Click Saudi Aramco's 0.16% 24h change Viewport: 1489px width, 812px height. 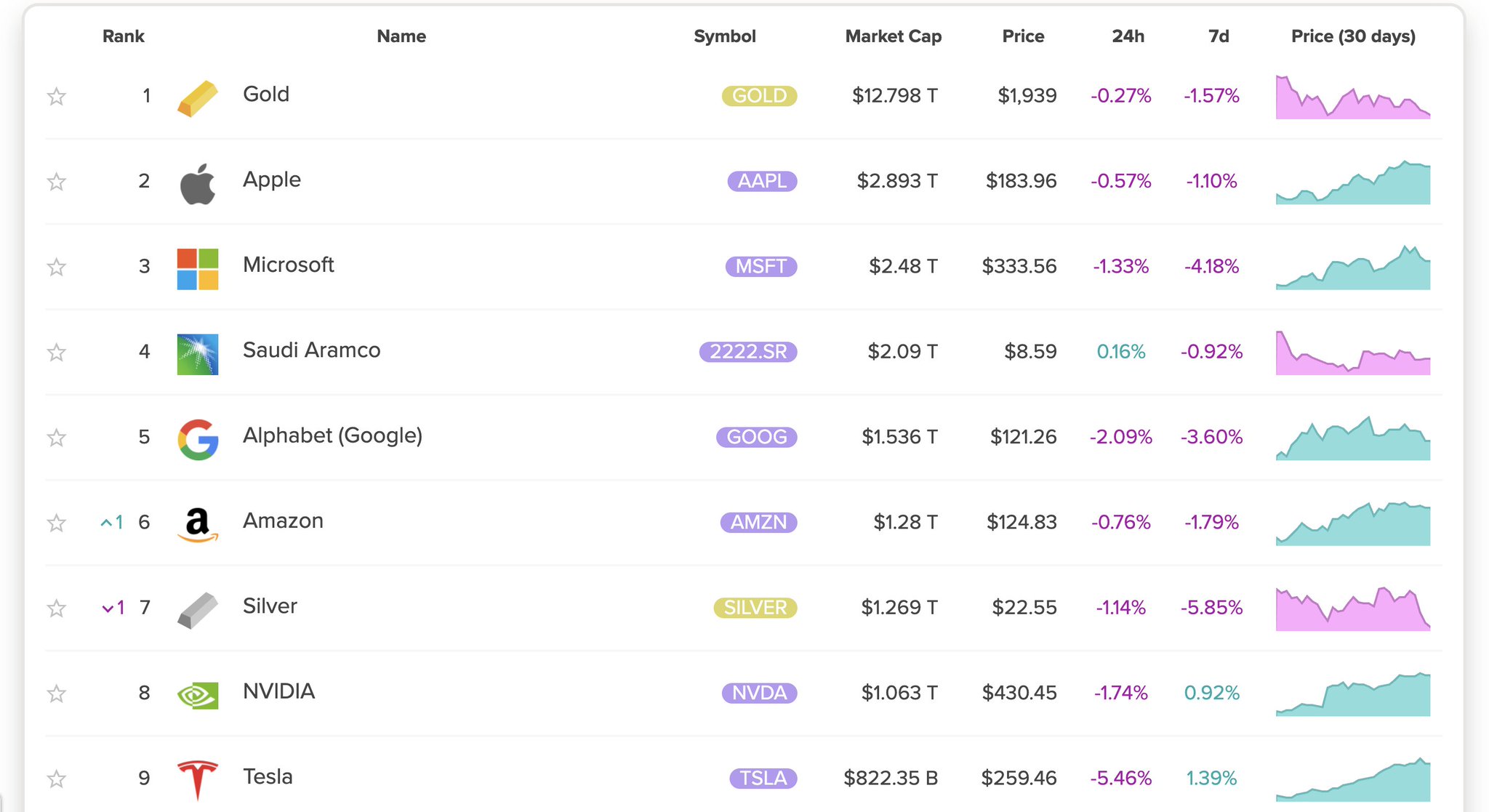point(1121,352)
